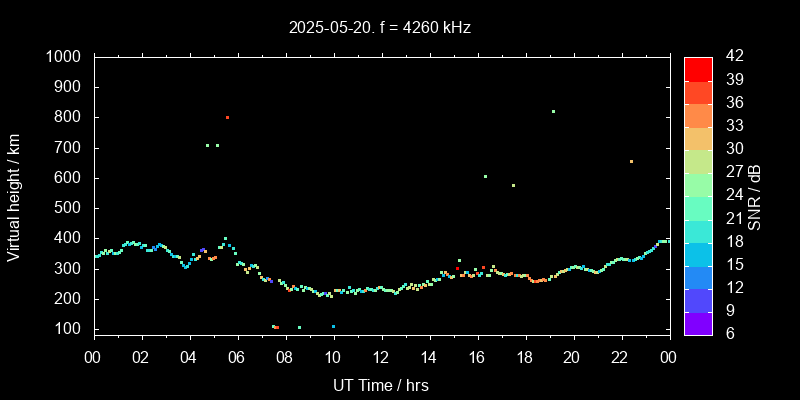Select the red data point at 800 km
This screenshot has height=400, width=800.
[228, 117]
